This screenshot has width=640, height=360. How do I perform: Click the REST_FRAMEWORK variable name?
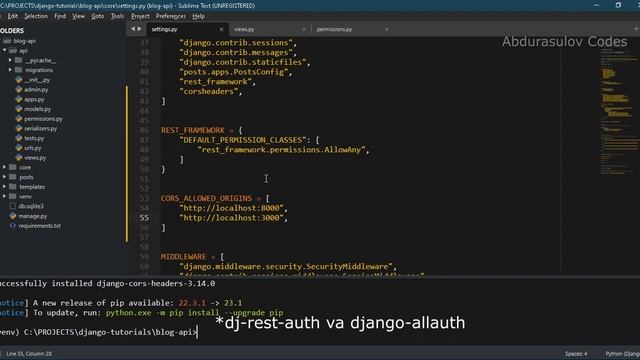(x=193, y=130)
